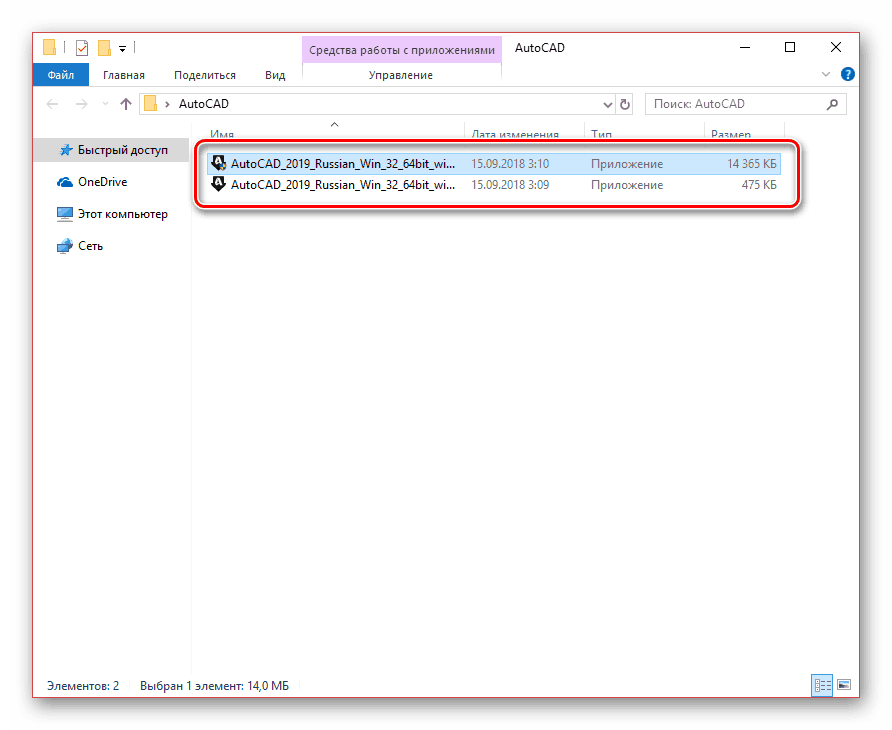Select Быстрый доступ in the sidebar
892x730 pixels.
[112, 150]
